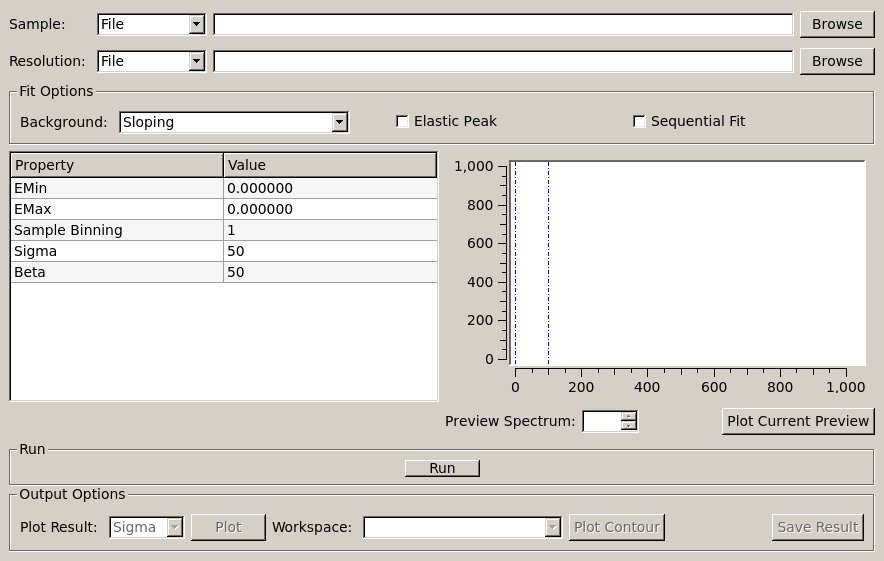Viewport: 884px width, 561px height.
Task: Click the blue dashed range marker in plot
Action: pyautogui.click(x=548, y=262)
